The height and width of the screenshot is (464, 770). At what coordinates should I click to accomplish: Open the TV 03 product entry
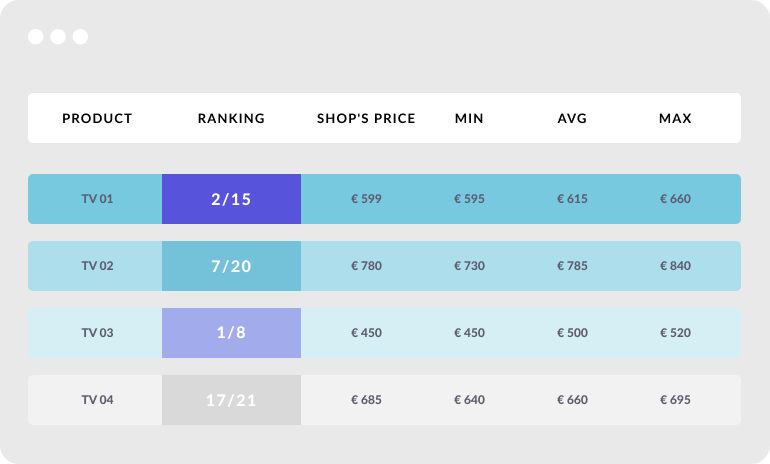pos(97,333)
